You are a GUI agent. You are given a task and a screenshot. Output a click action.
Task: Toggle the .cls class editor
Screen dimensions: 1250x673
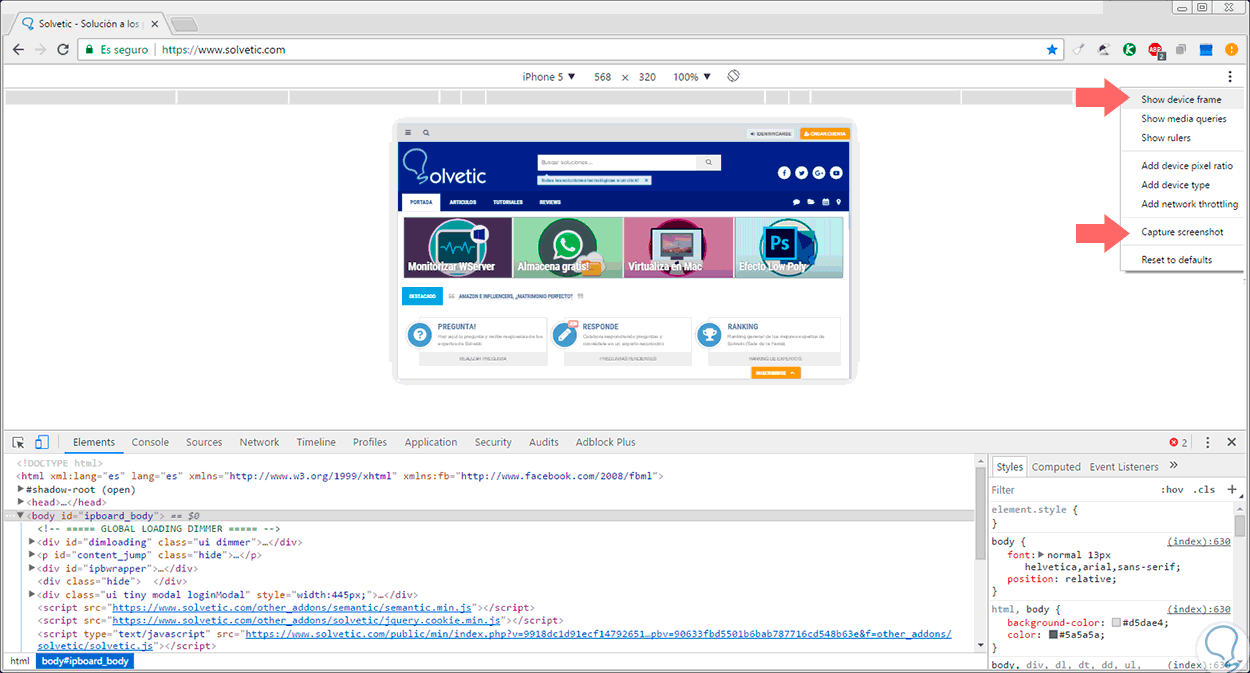[x=1204, y=490]
